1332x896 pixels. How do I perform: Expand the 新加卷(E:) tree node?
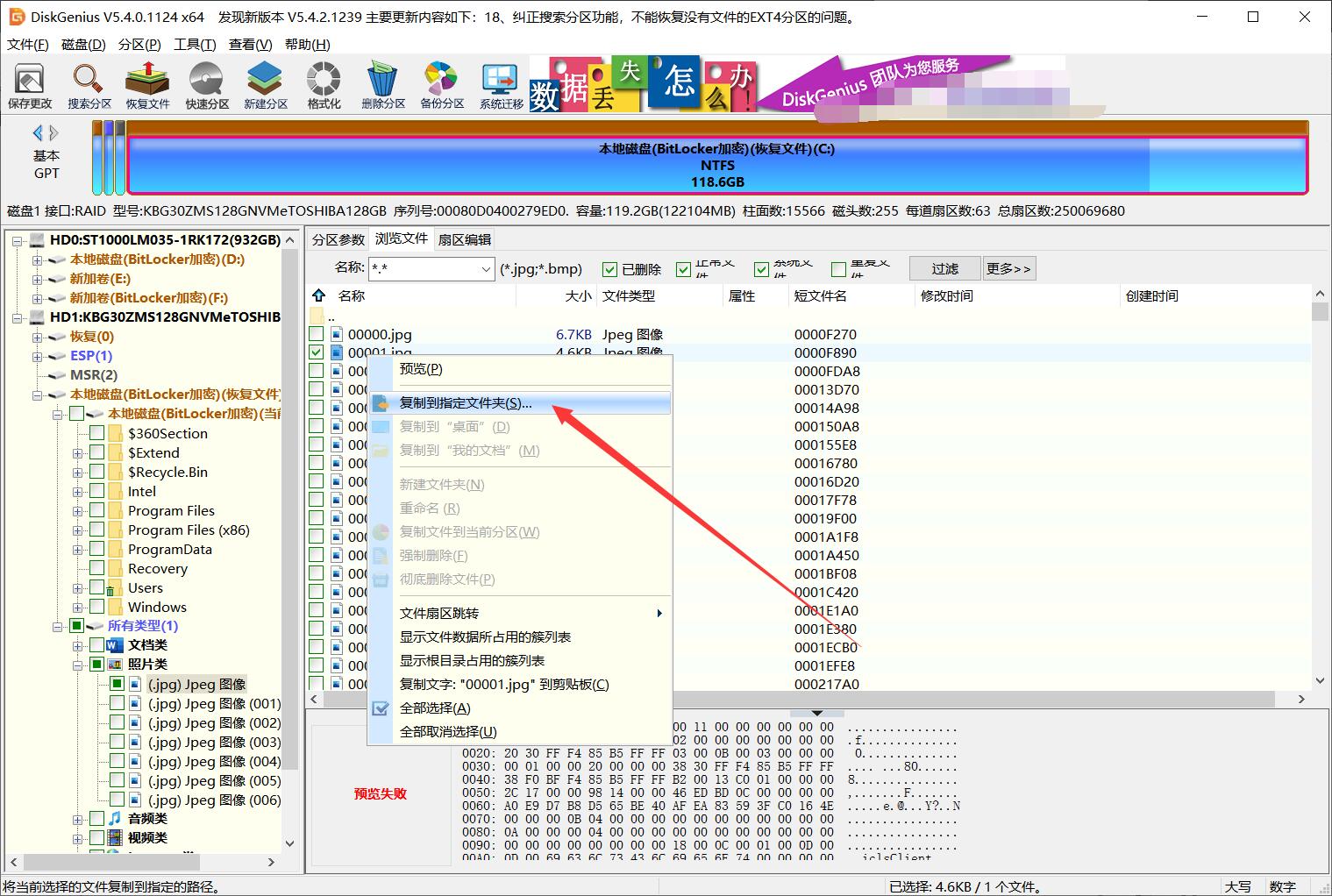(38, 279)
